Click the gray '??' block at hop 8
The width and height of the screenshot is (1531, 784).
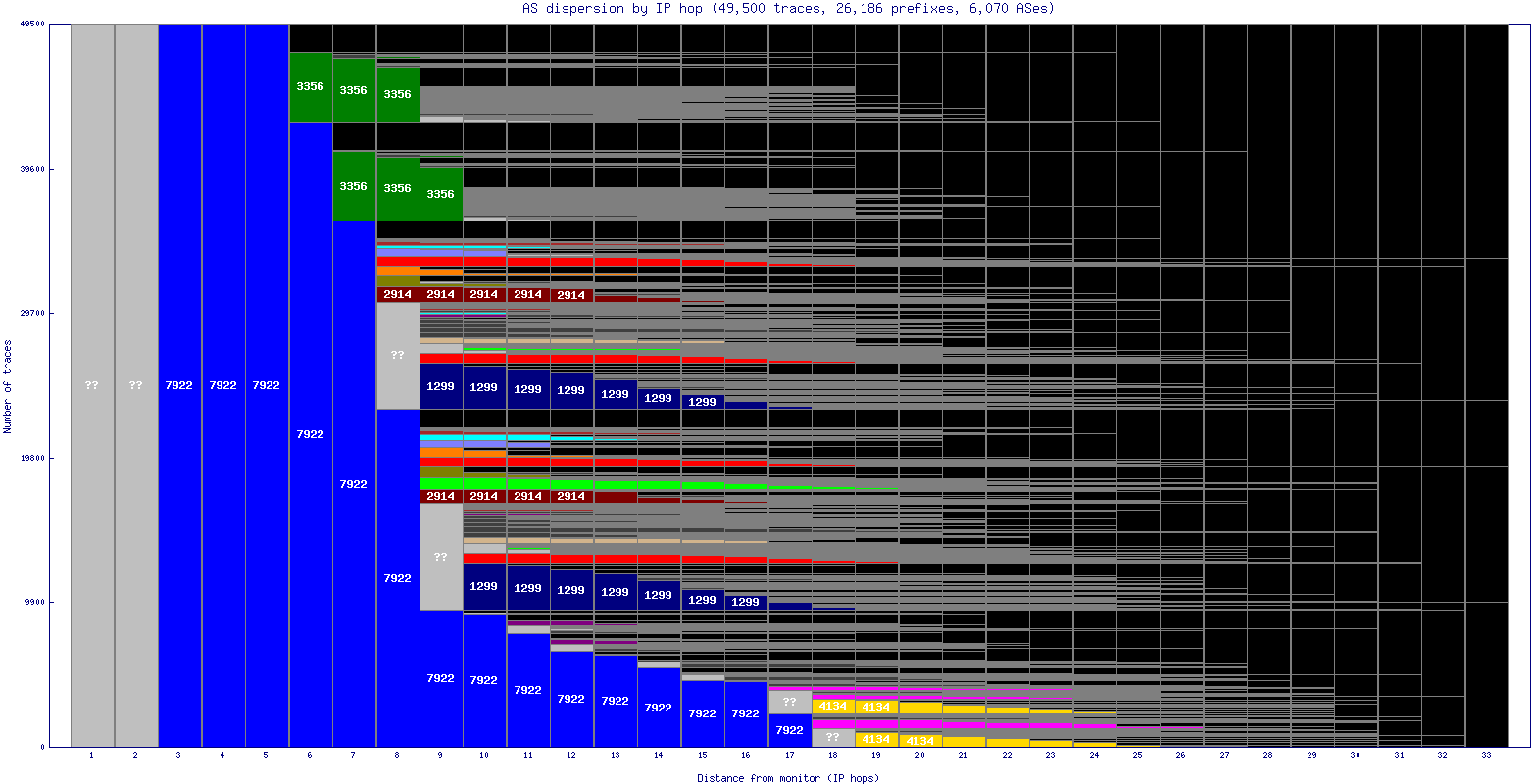(397, 355)
